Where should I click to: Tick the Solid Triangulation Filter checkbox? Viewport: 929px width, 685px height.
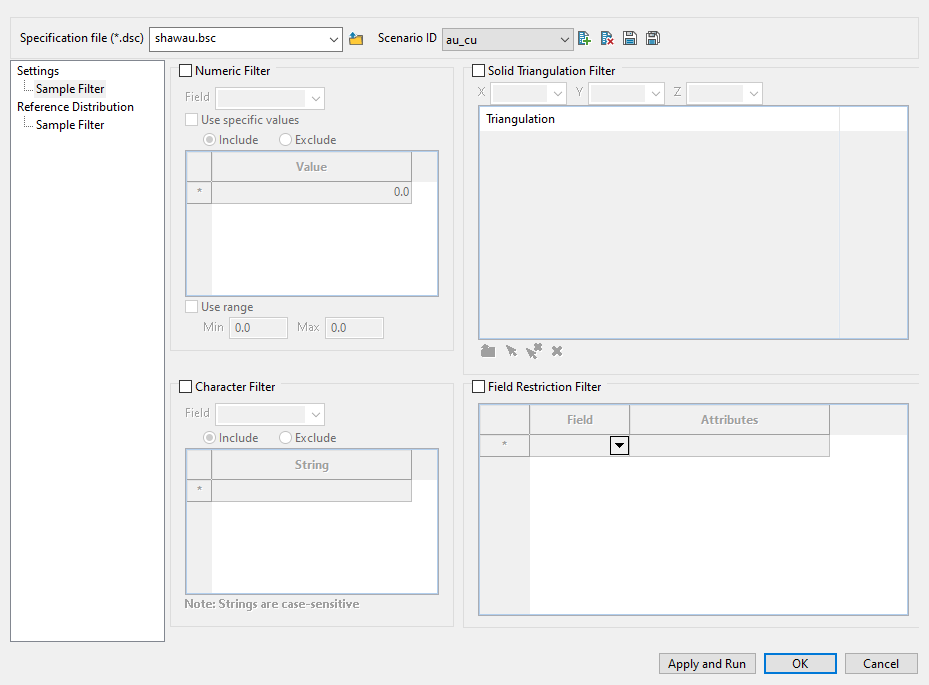pyautogui.click(x=478, y=71)
